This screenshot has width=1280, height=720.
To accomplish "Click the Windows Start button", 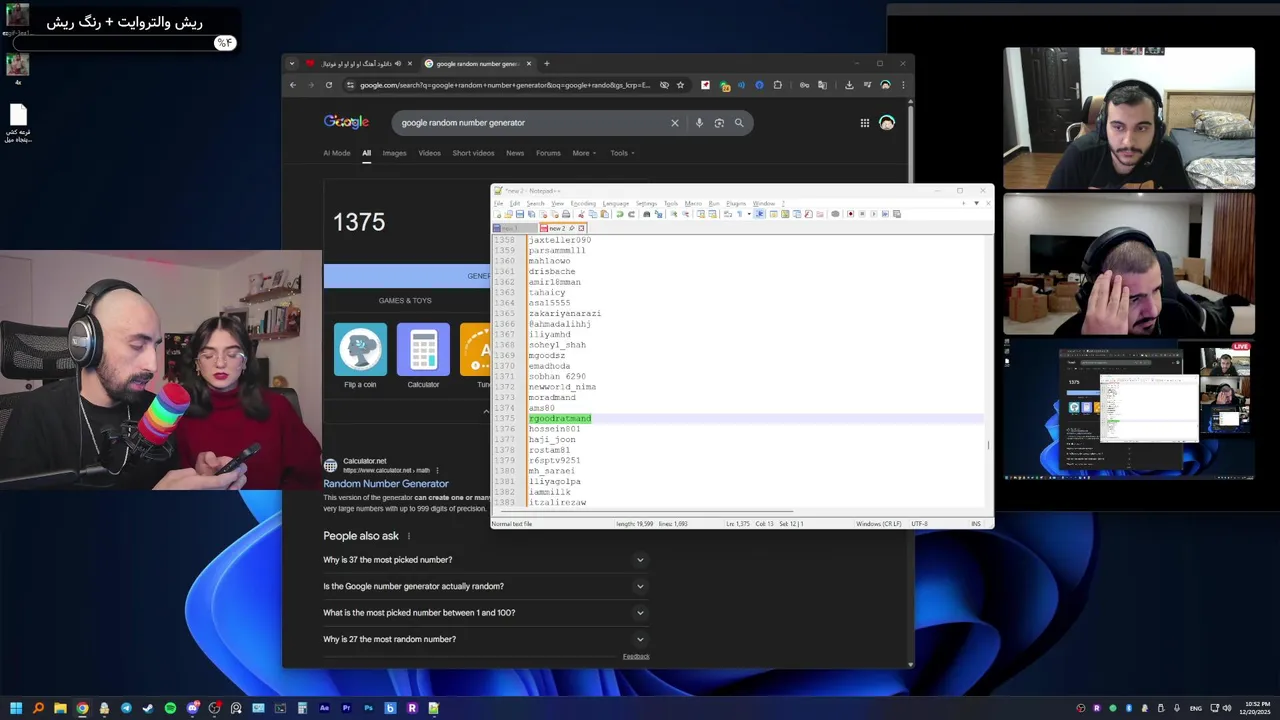I will click(16, 708).
